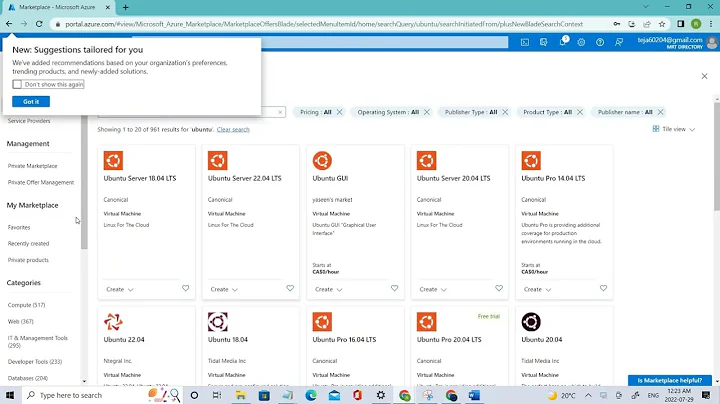Select Private Marketplace menu item
The image size is (720, 404).
[x=33, y=166]
